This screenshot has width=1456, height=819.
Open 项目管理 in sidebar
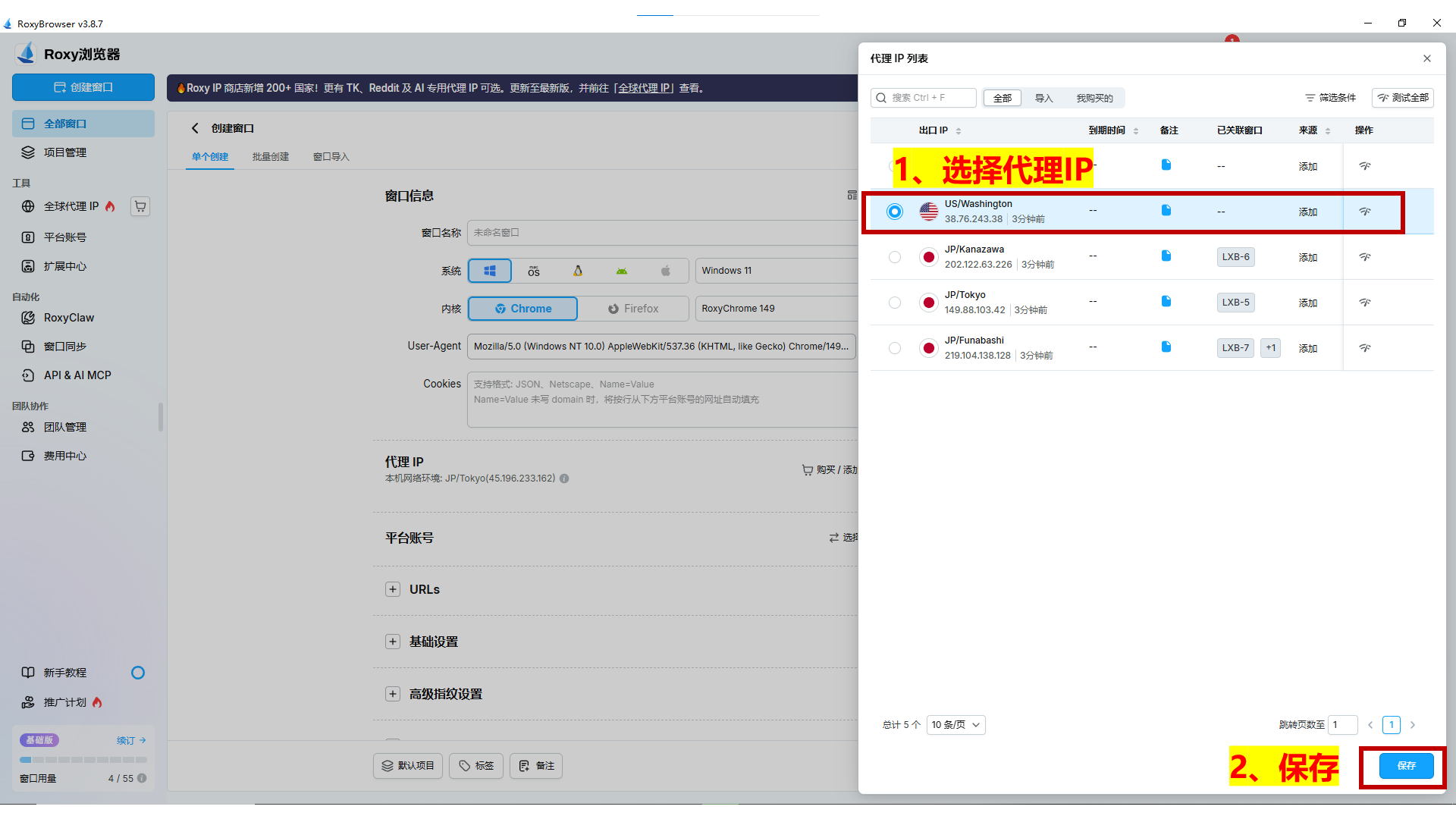click(x=83, y=152)
